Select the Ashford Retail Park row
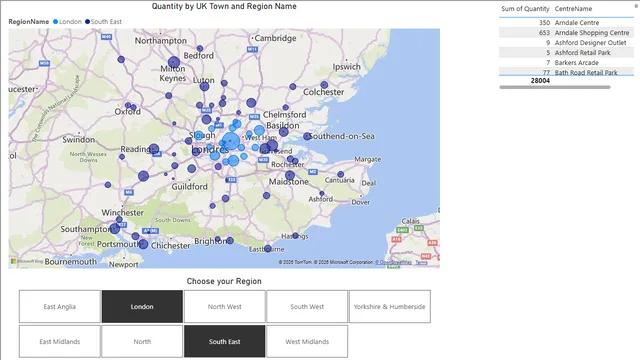 pyautogui.click(x=566, y=53)
